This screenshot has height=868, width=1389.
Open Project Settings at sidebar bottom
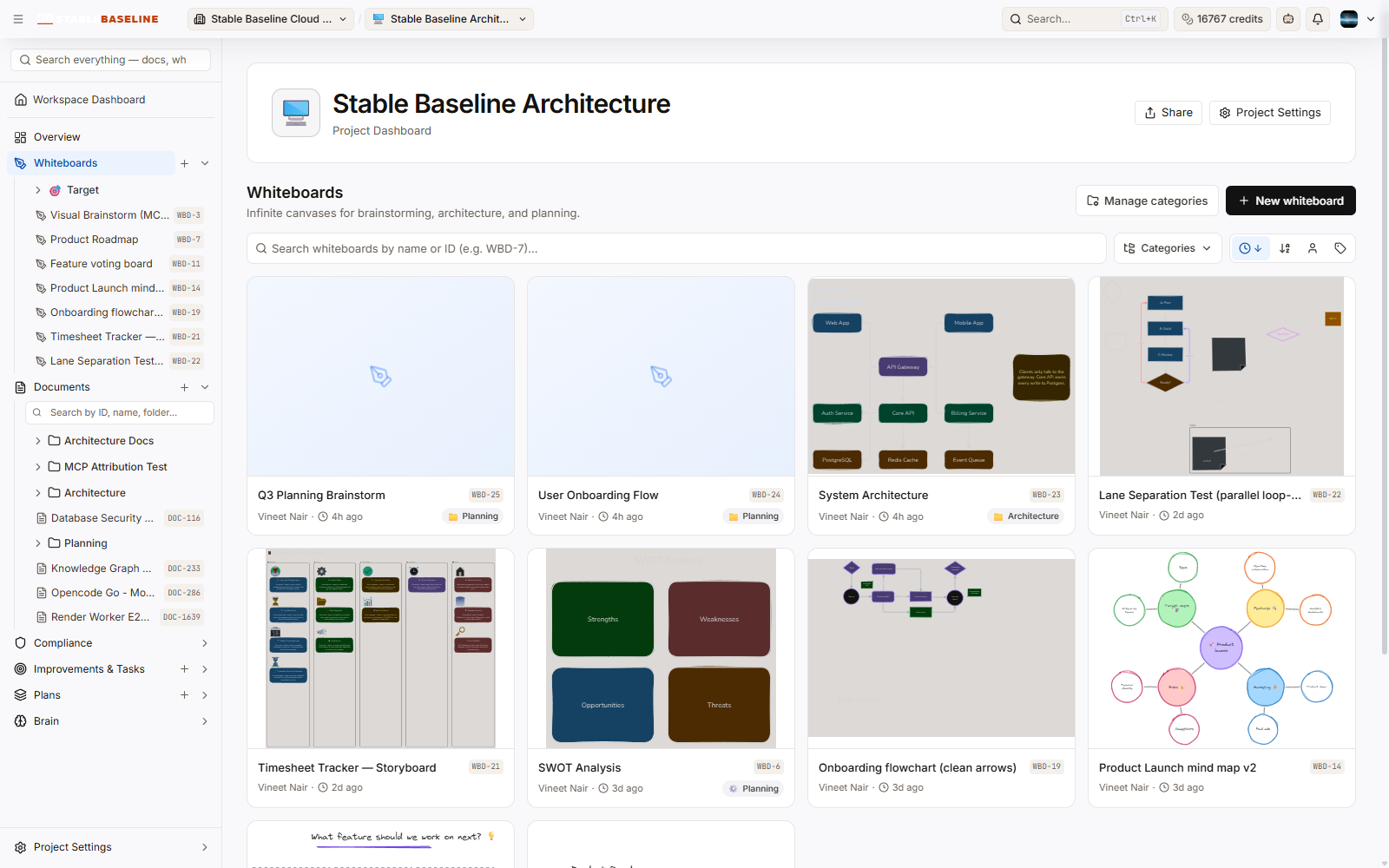point(110,847)
